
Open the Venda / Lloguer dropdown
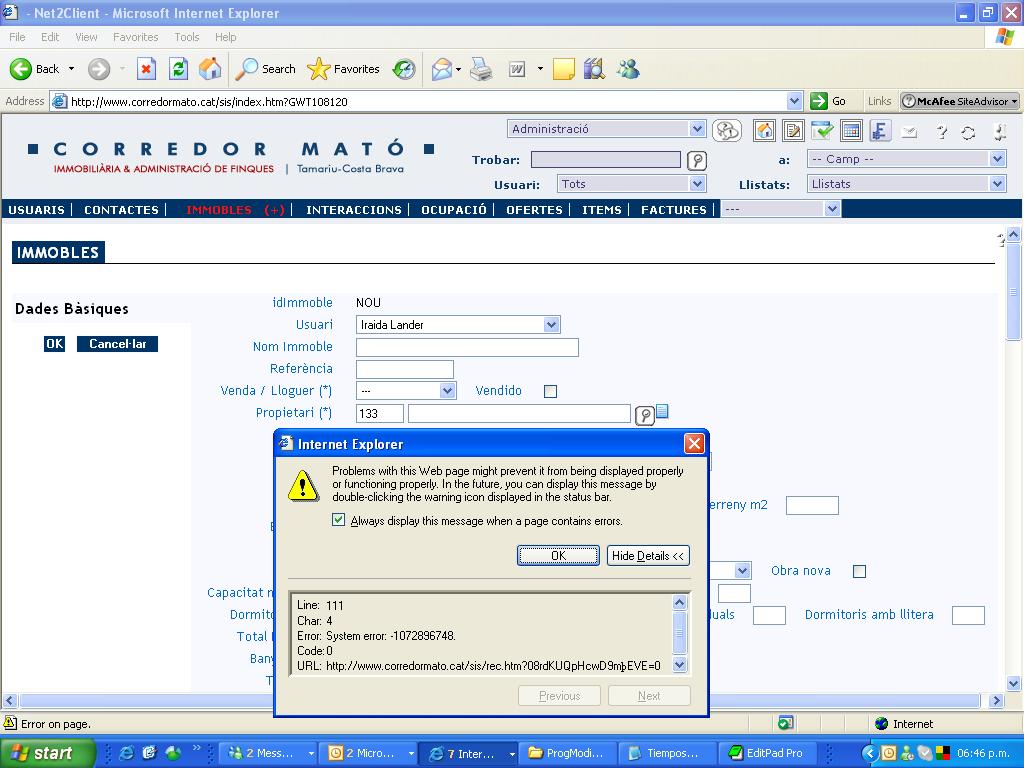tap(406, 391)
